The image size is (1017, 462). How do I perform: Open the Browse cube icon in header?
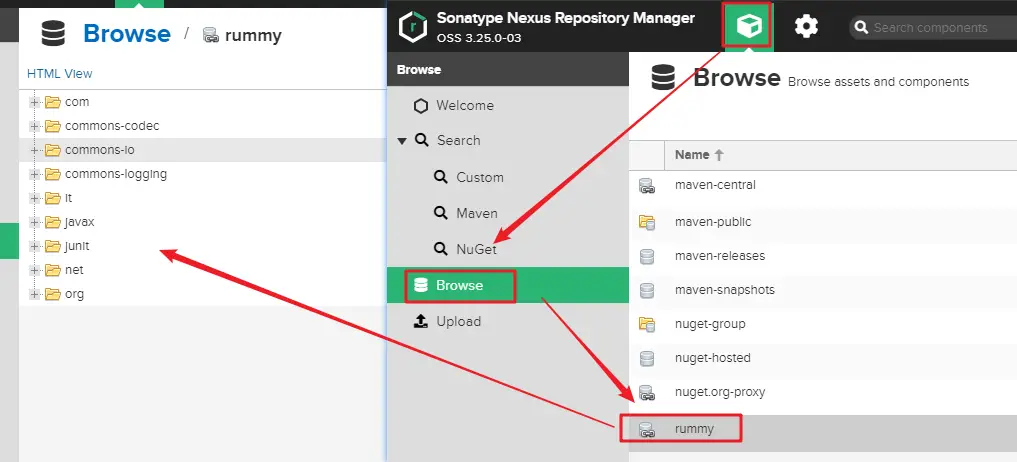pos(748,26)
